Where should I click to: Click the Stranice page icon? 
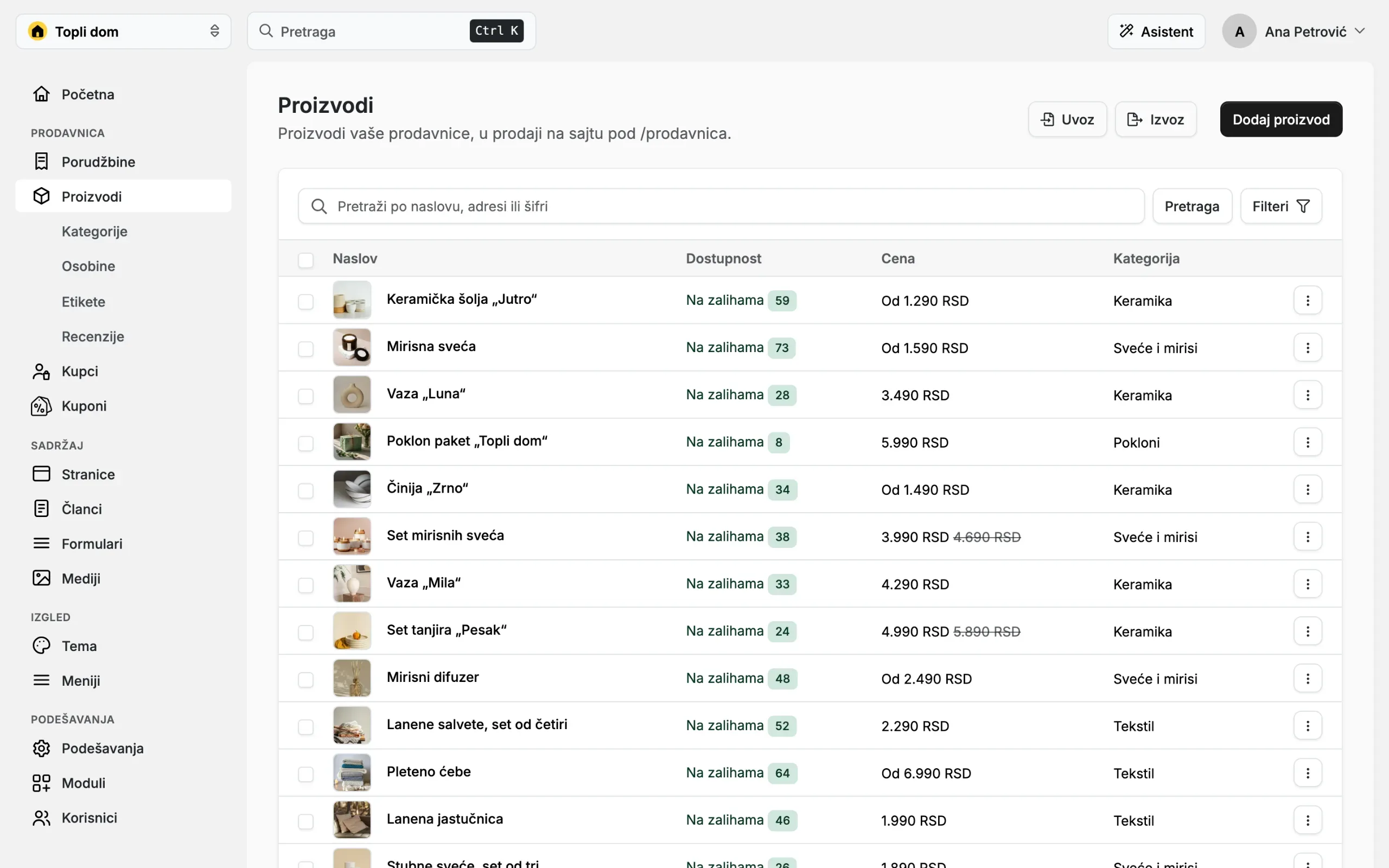click(41, 474)
